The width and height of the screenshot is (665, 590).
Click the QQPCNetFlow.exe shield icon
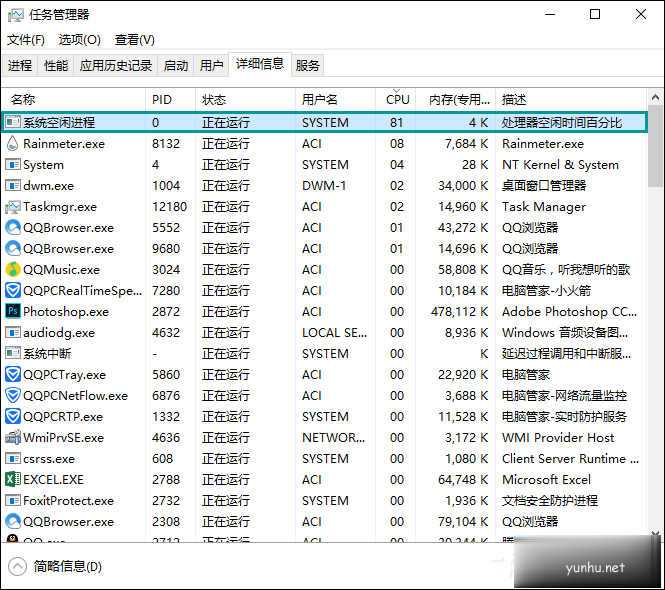click(x=13, y=396)
